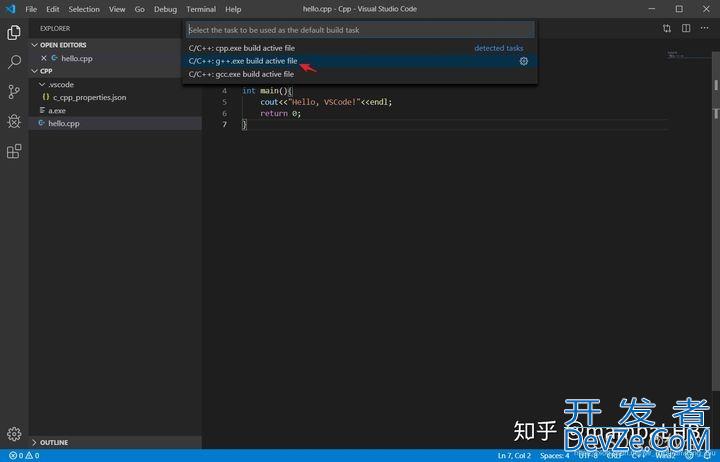
Task: Open the Terminal menu
Action: pos(201,9)
